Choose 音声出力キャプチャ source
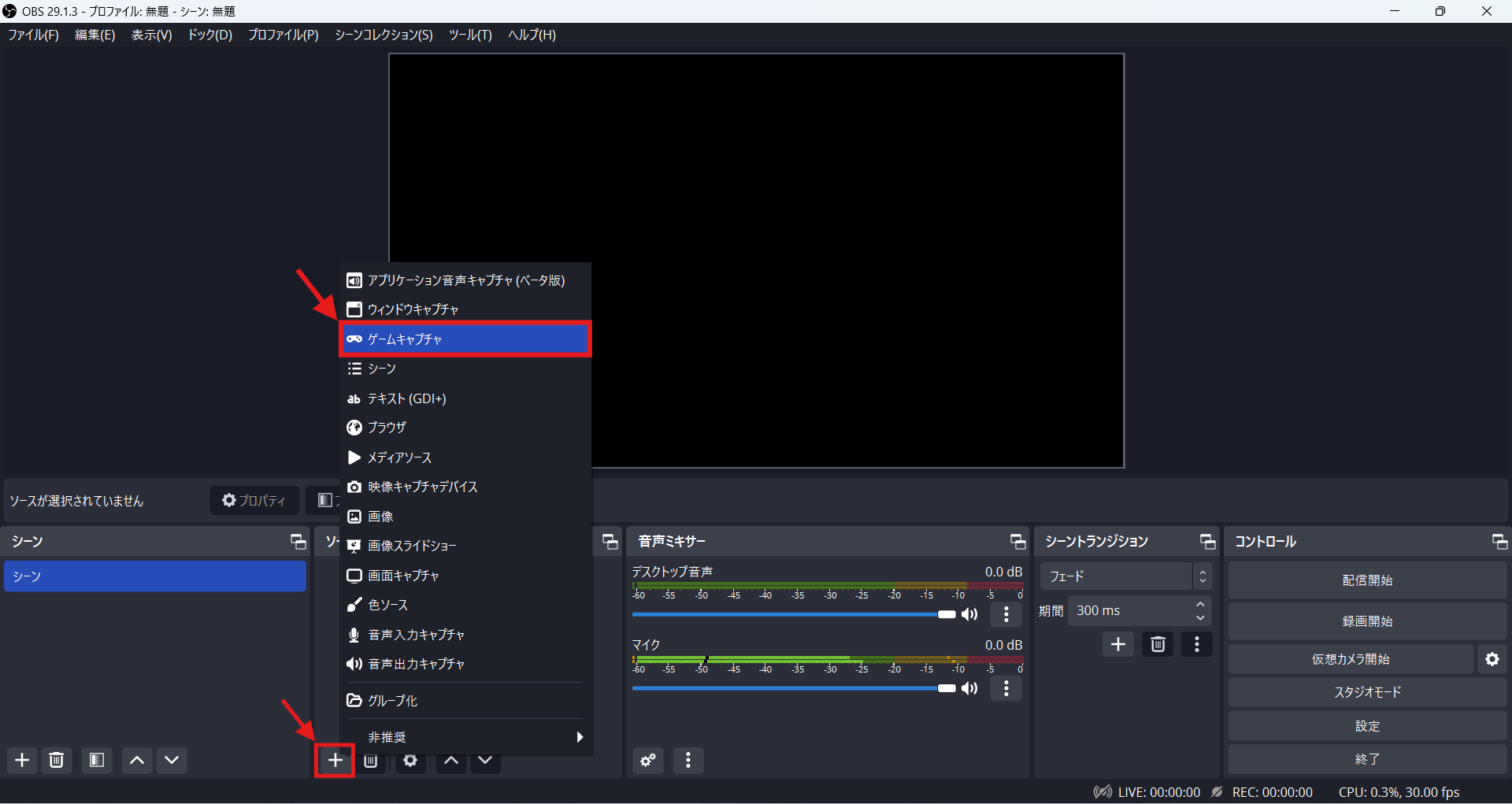The image size is (1512, 804). pos(465,664)
